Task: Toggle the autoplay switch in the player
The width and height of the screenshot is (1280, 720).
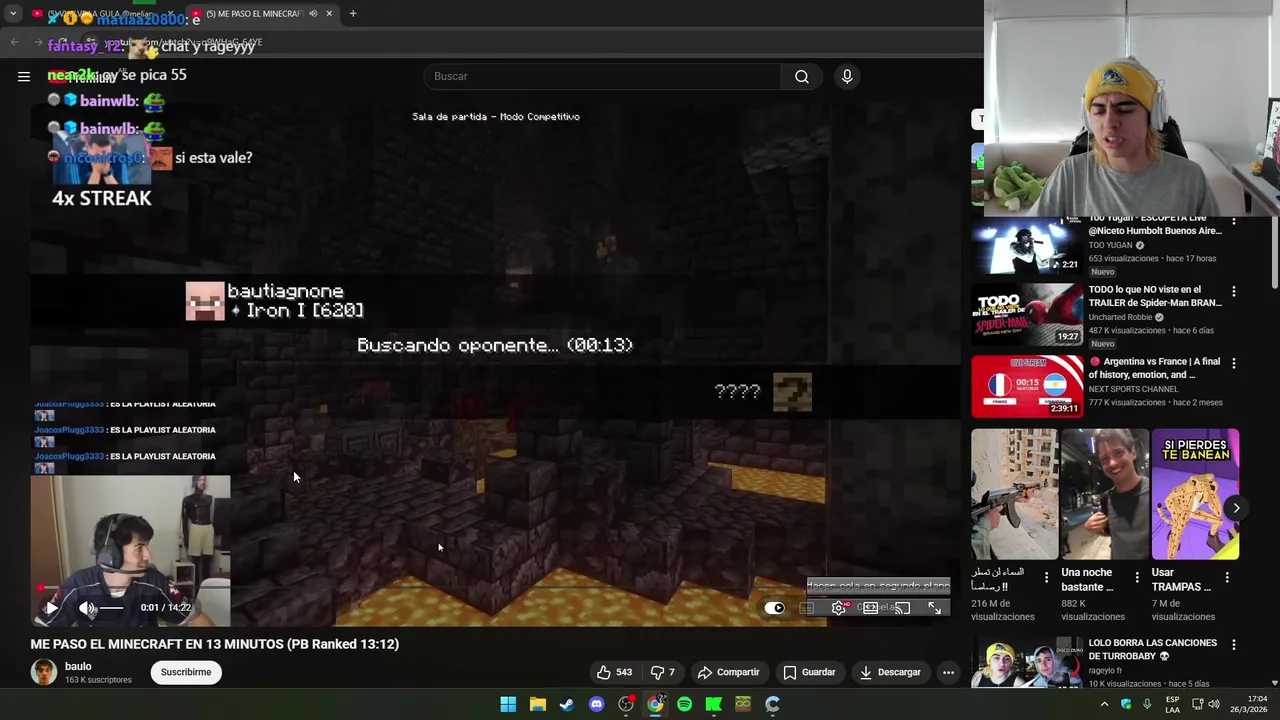Action: pos(775,607)
